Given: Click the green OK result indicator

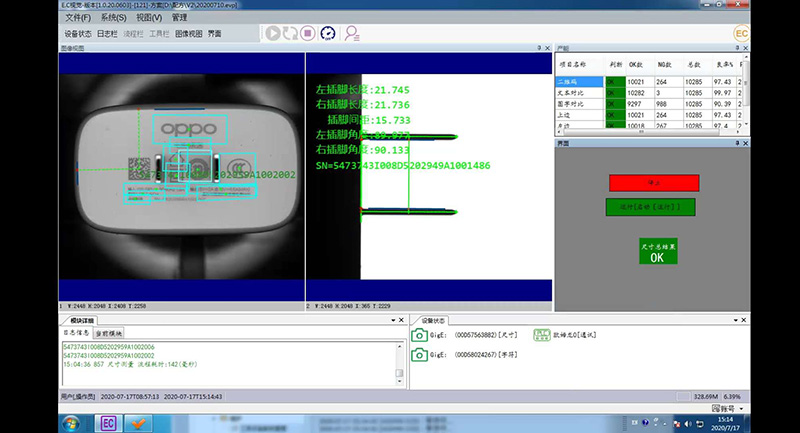Looking at the screenshot, I should coord(658,251).
